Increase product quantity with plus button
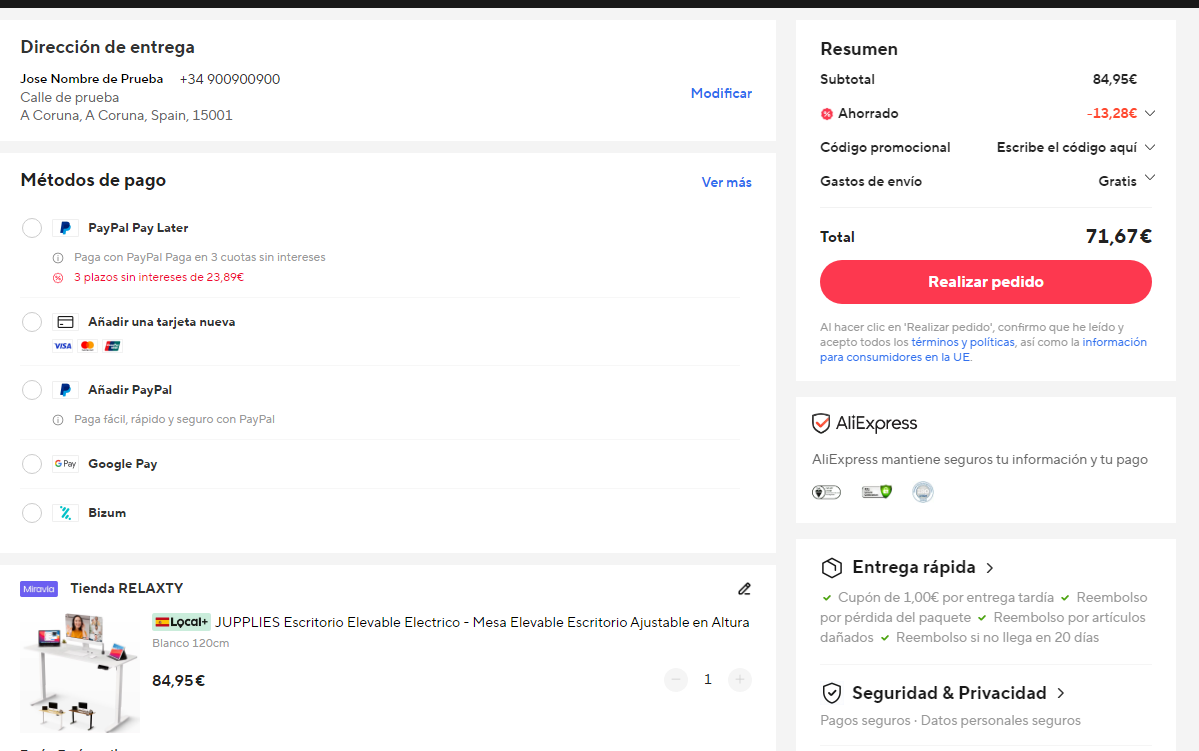 tap(739, 680)
